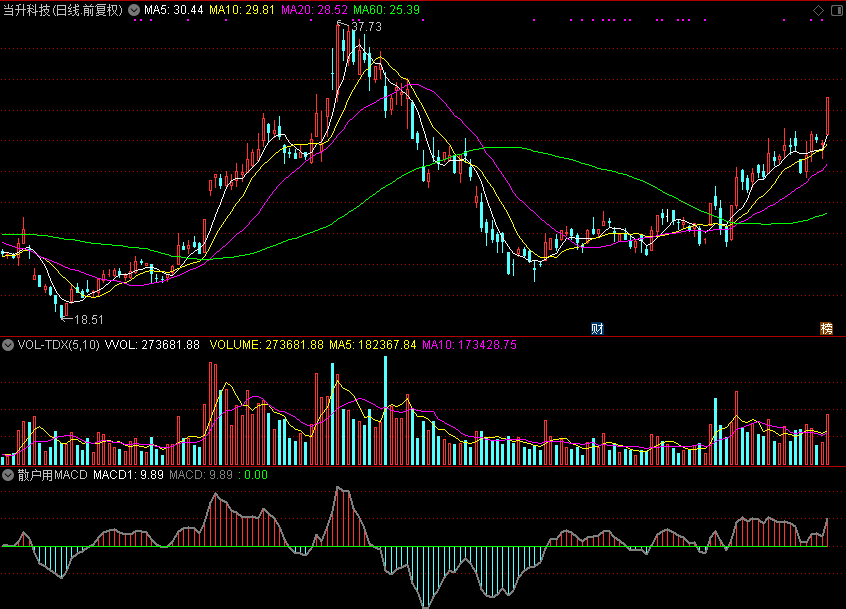
Task: Select the MA60: 25.39 moving average label
Action: tap(386, 10)
